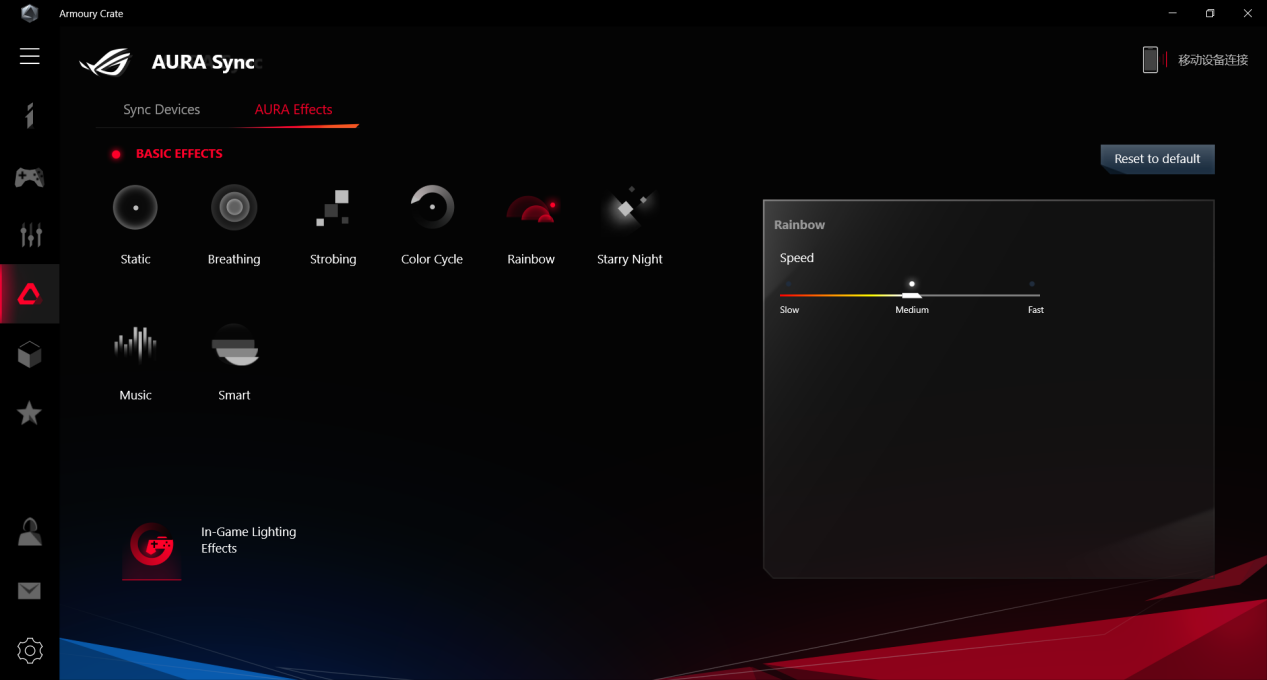
Task: Open the star Featured sidebar icon
Action: (x=30, y=413)
